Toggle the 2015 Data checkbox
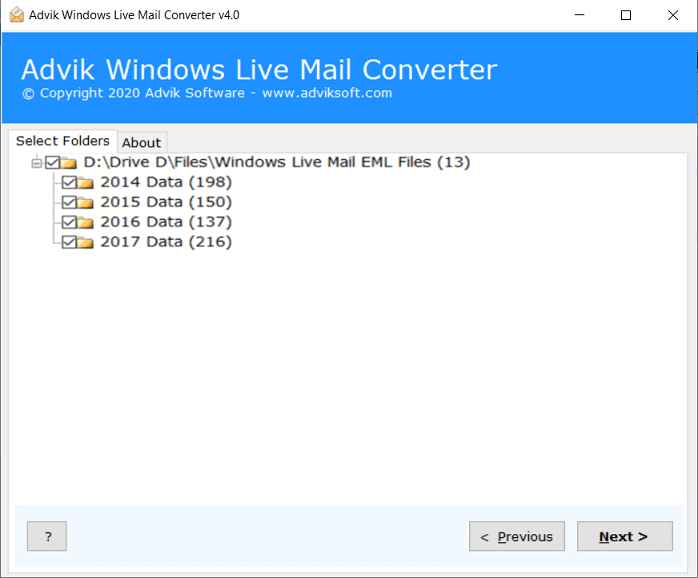This screenshot has height=578, width=698. 69,202
